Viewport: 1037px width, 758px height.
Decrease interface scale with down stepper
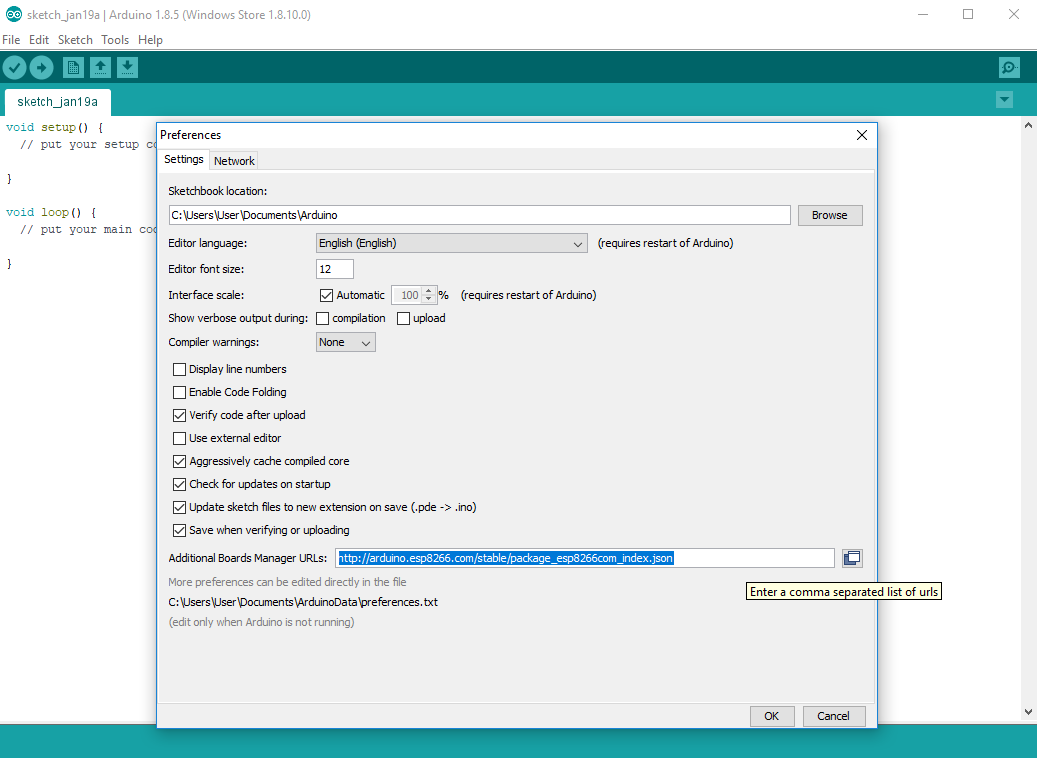tap(429, 299)
